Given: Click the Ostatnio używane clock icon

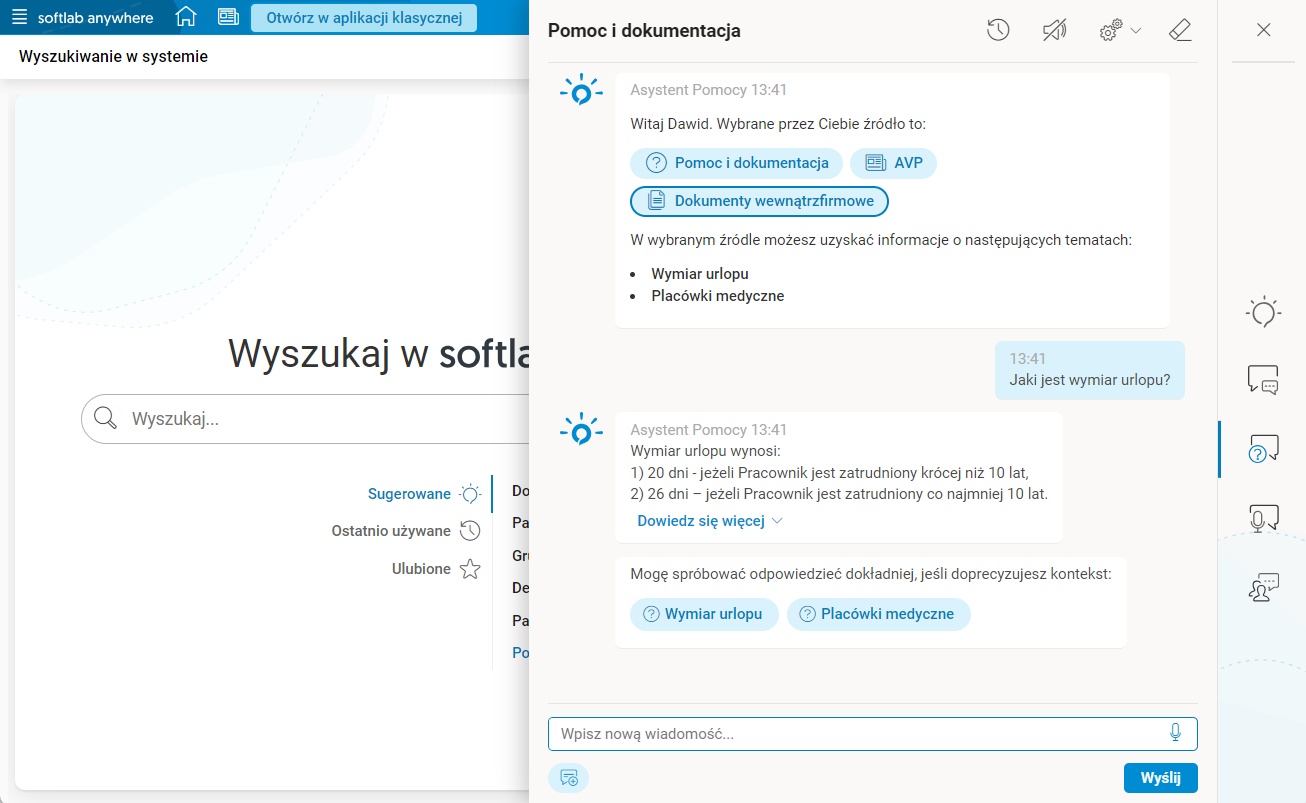Looking at the screenshot, I should (470, 531).
